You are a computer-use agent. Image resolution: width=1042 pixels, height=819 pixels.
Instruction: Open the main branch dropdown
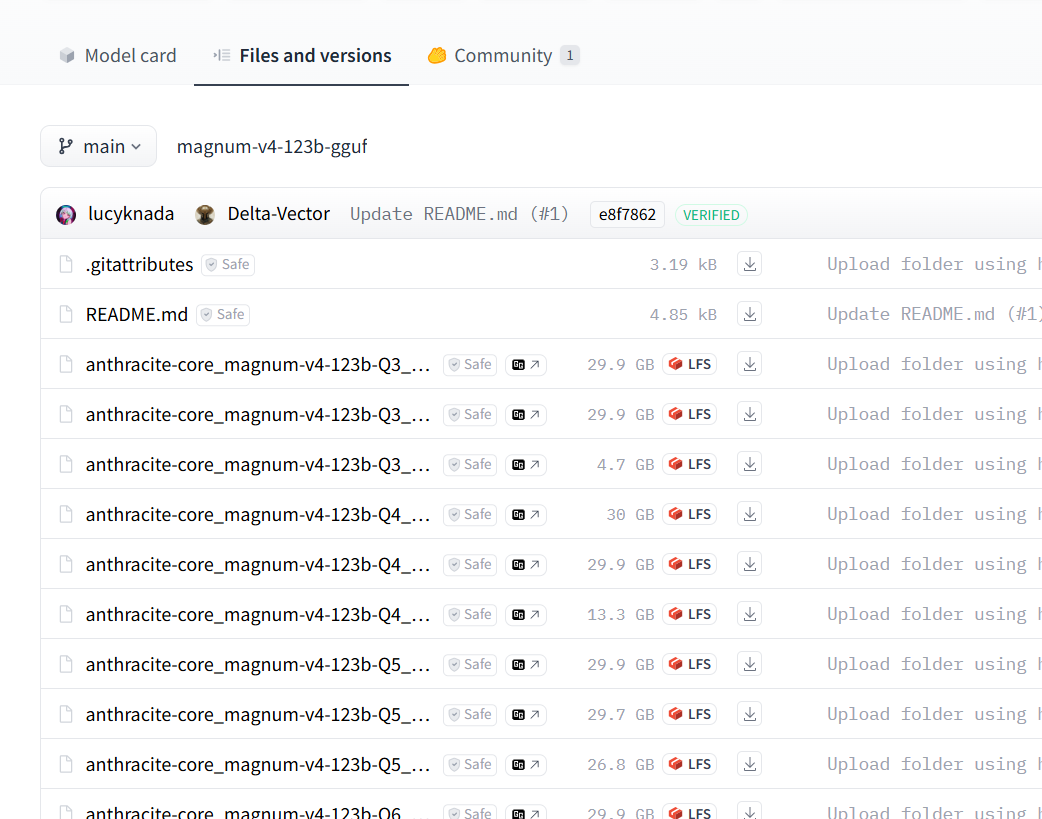[x=98, y=146]
